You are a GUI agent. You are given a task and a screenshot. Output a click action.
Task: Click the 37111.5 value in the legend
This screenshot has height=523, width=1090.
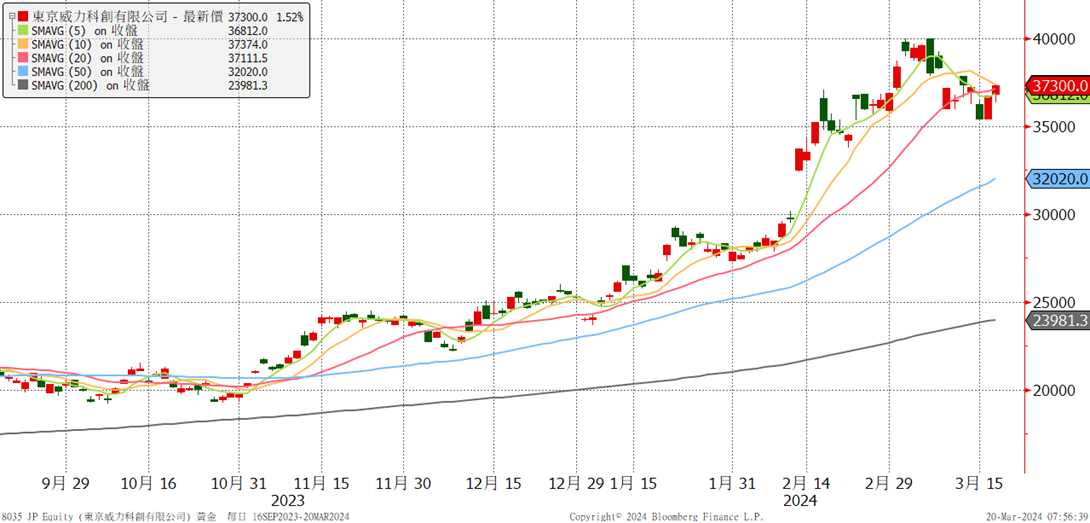tap(248, 58)
